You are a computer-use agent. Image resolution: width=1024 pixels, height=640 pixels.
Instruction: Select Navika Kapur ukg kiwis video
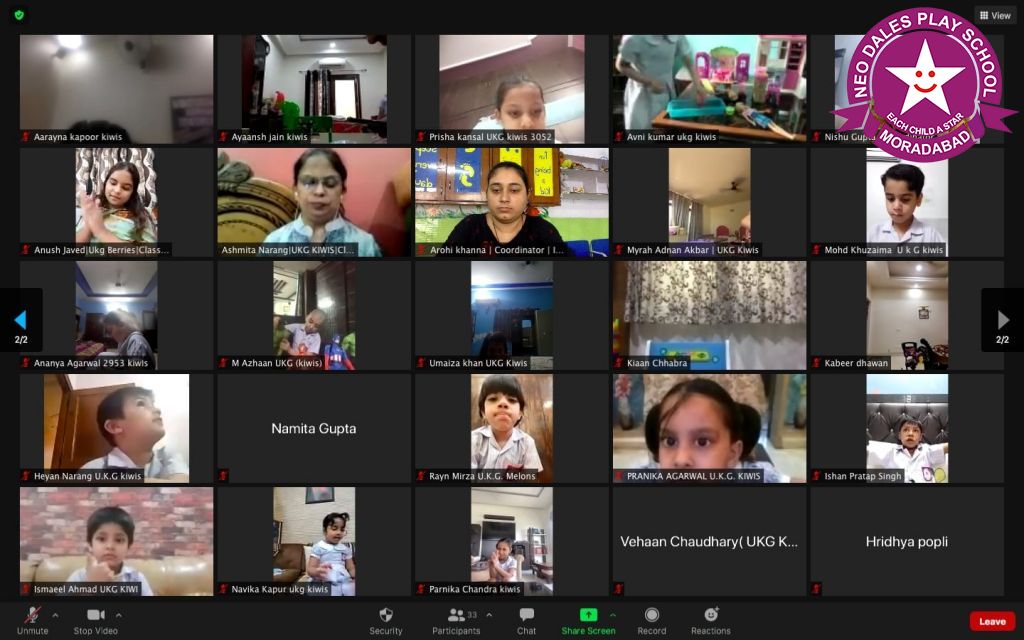[314, 541]
